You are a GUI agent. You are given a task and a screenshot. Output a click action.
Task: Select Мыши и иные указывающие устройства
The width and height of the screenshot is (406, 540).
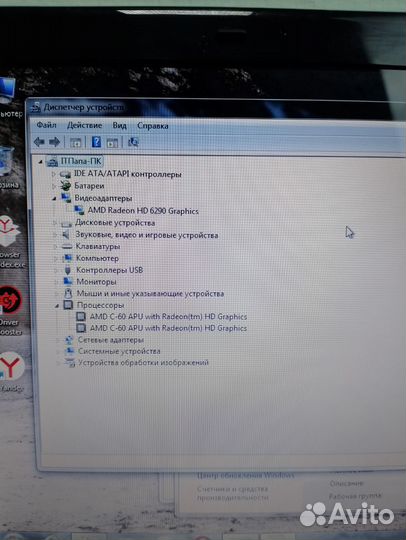(x=150, y=294)
